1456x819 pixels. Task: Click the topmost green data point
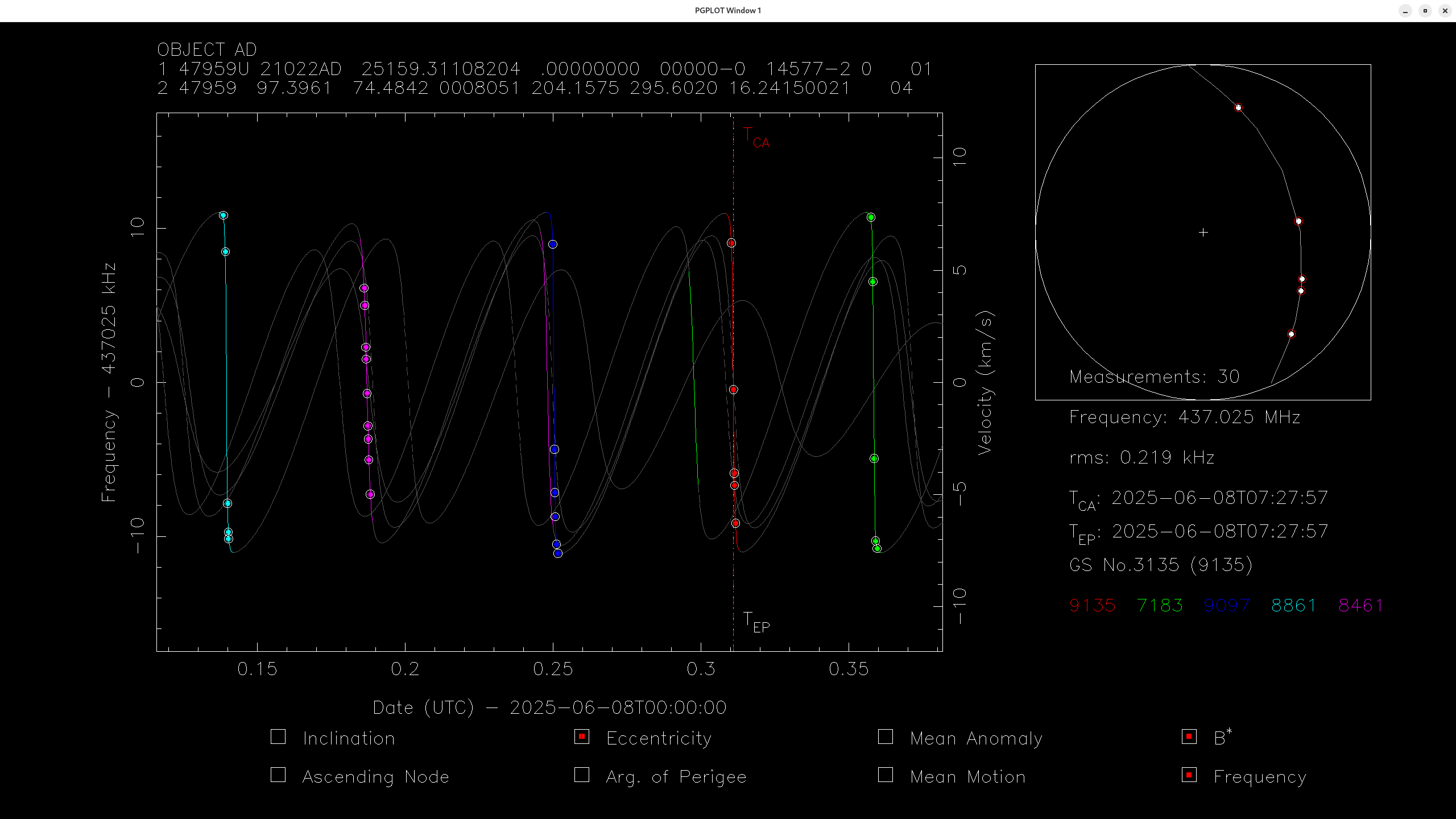pyautogui.click(x=871, y=217)
